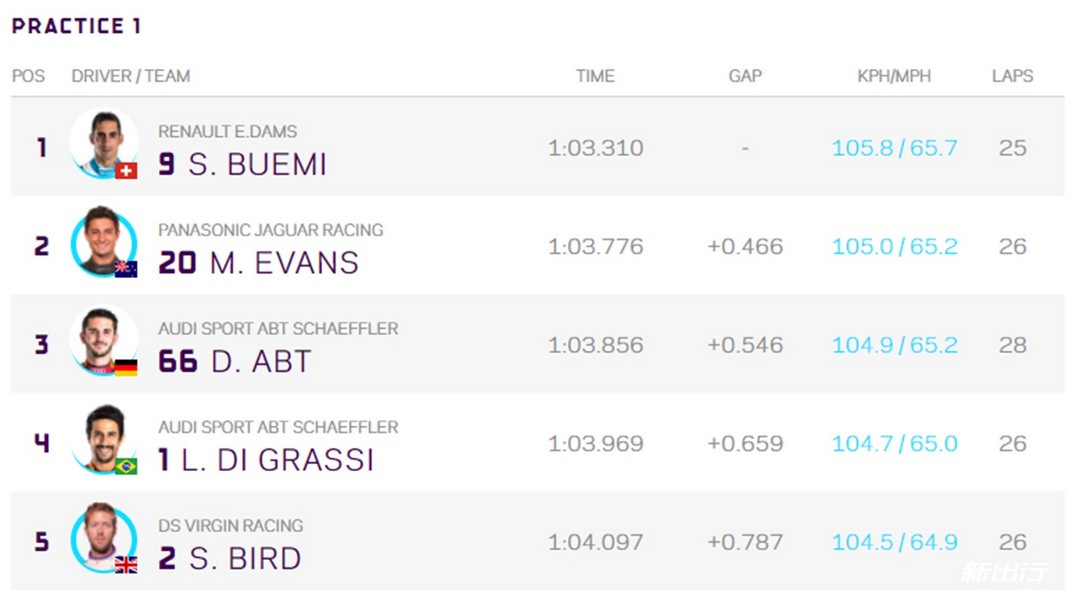Click S. Bird's driver portrait

tap(104, 538)
